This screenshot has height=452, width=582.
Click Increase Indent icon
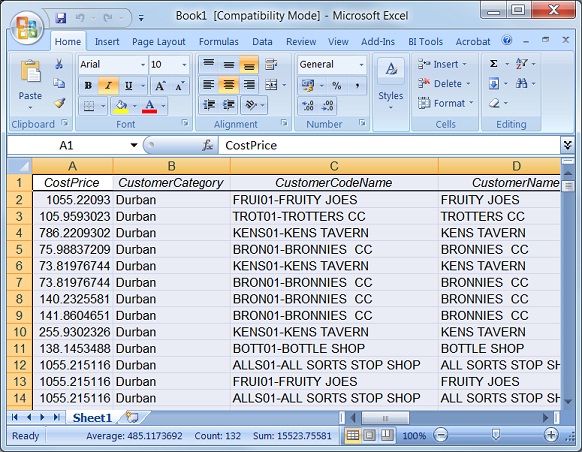pyautogui.click(x=229, y=105)
